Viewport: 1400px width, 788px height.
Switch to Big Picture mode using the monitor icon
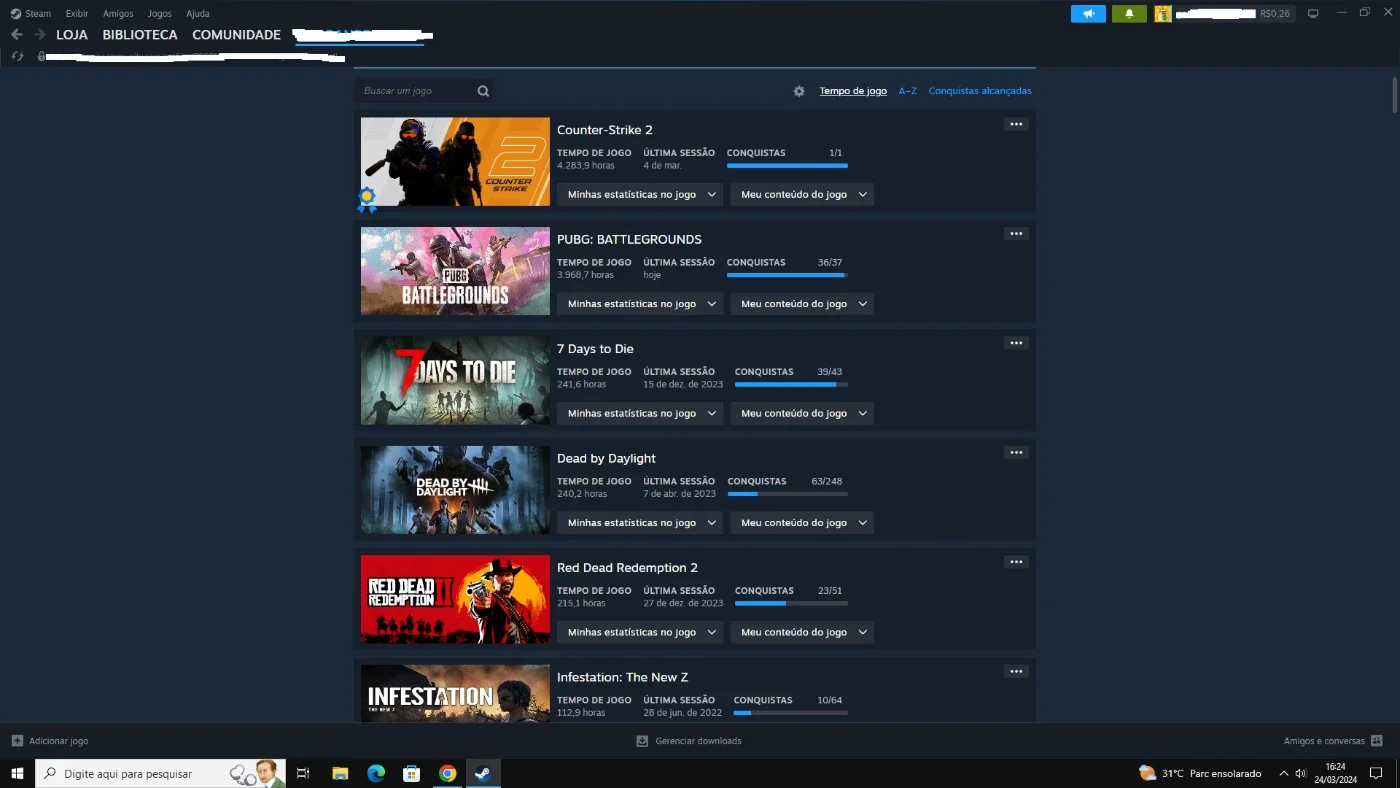coord(1313,13)
